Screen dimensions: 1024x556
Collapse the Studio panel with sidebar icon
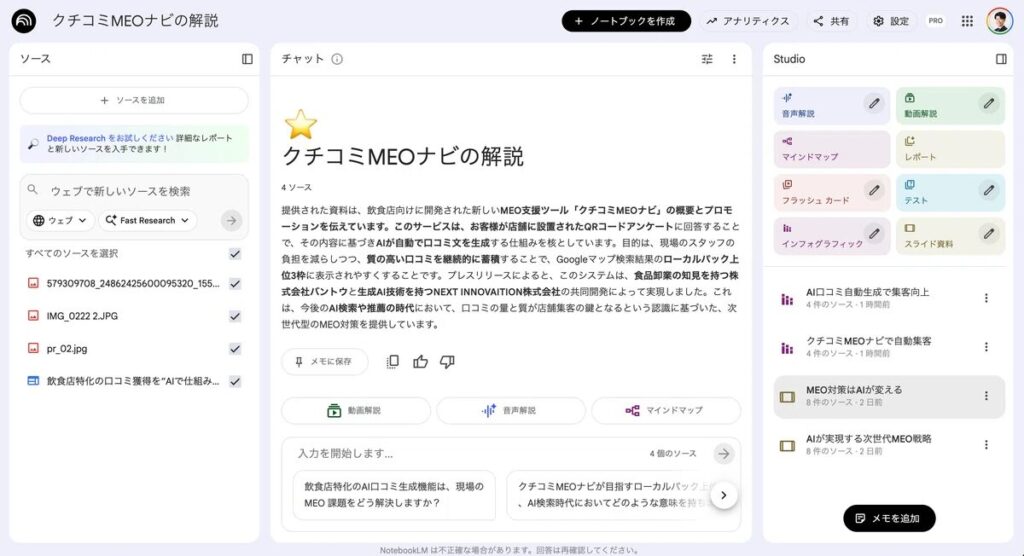pyautogui.click(x=1001, y=59)
